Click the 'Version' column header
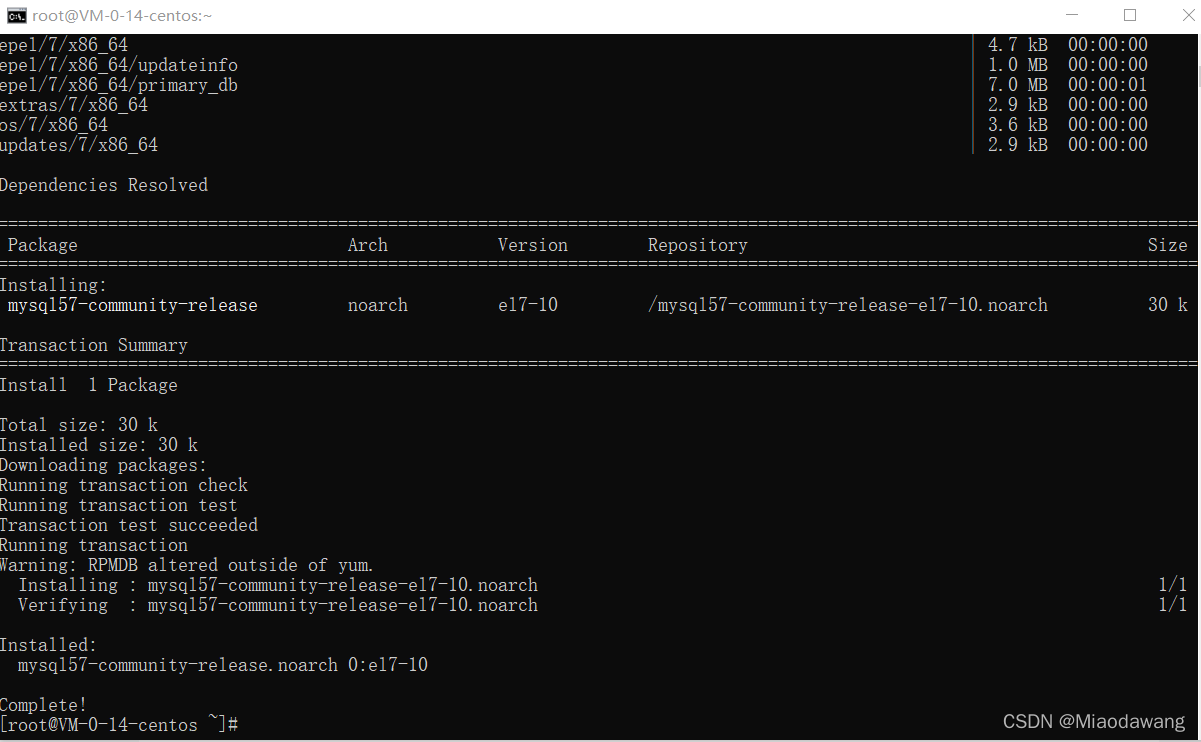 532,245
